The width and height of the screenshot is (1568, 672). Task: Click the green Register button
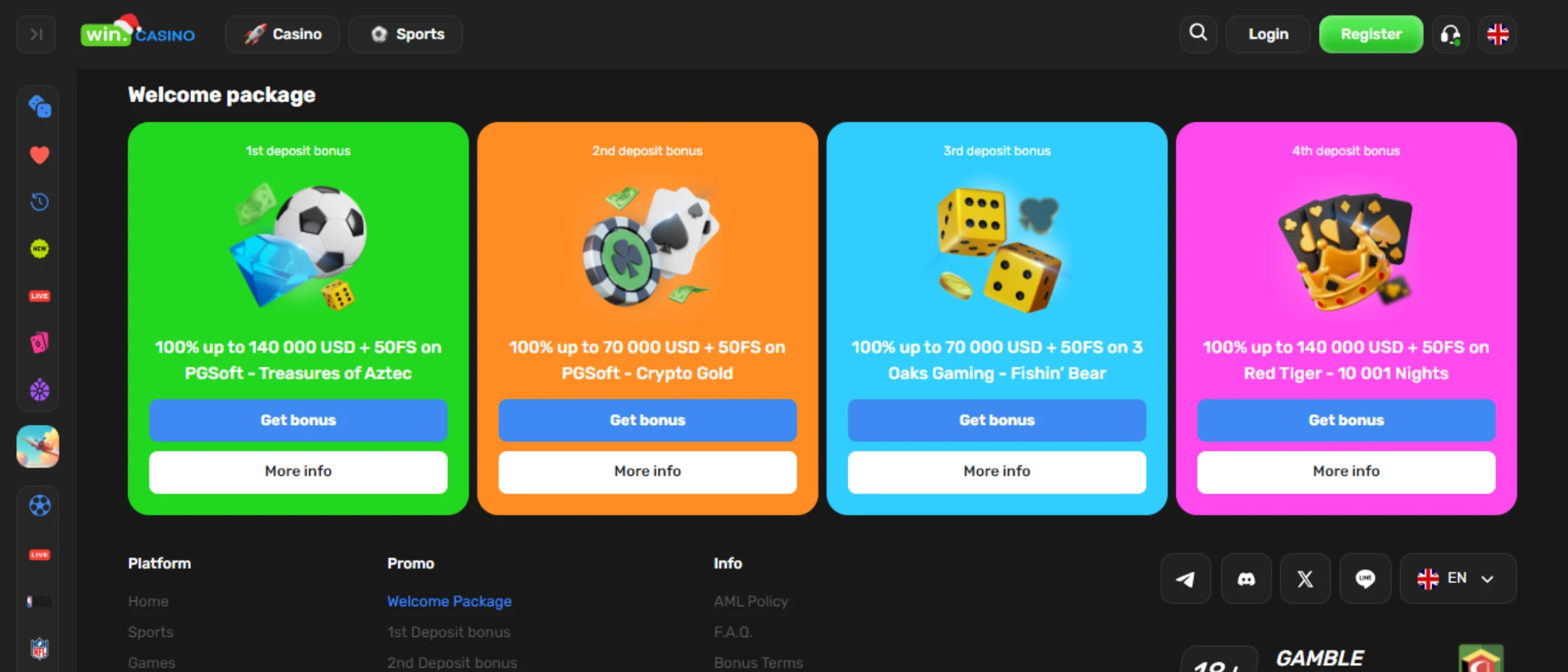point(1371,34)
